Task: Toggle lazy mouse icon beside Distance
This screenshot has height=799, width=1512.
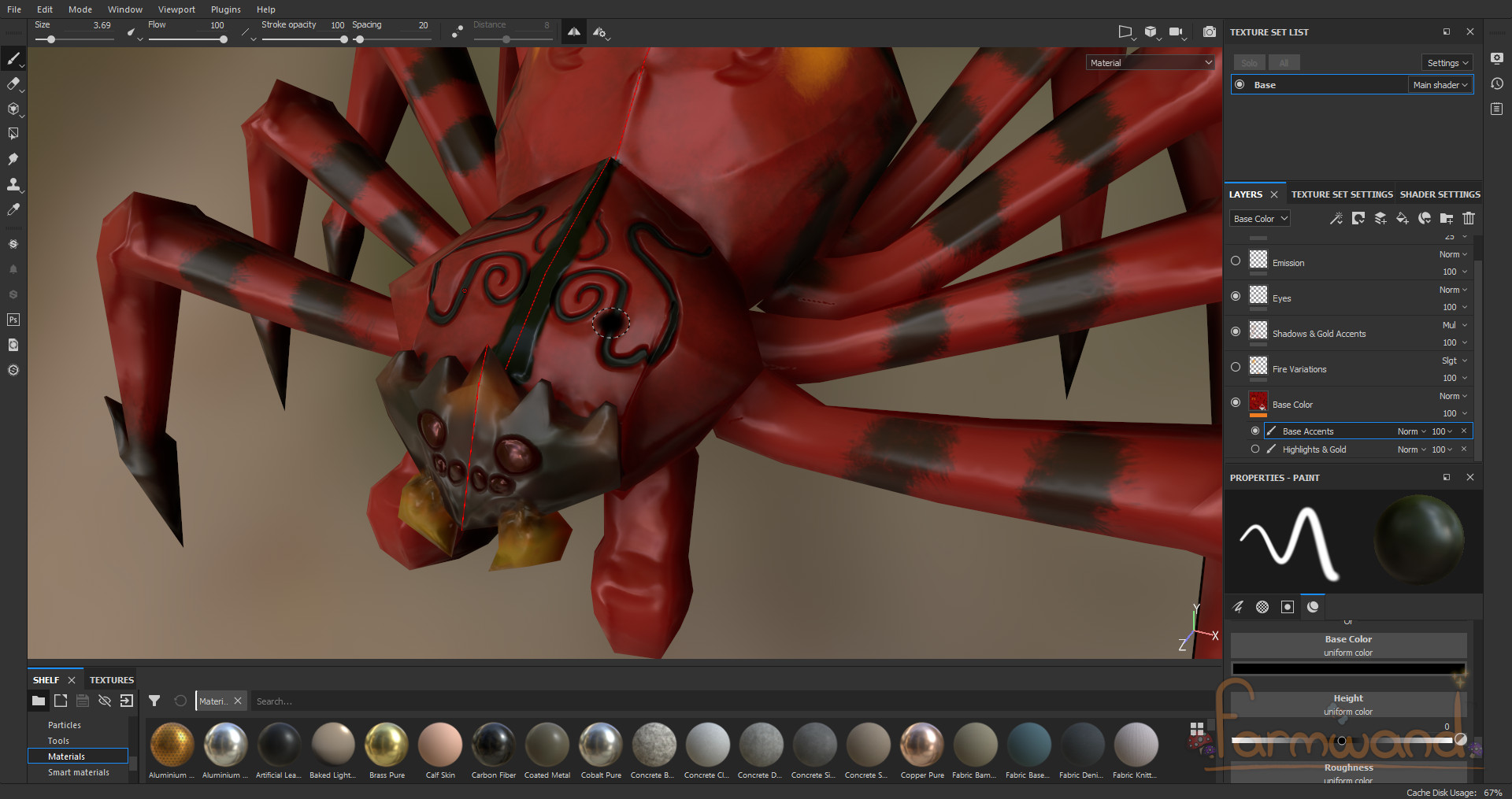Action: (x=457, y=31)
